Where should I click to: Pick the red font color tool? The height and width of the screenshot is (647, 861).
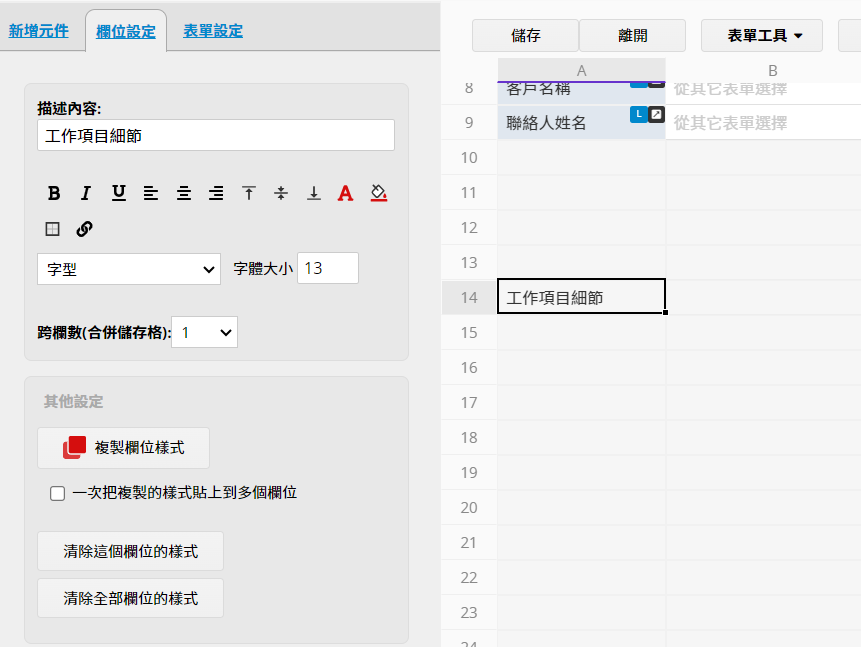(345, 193)
